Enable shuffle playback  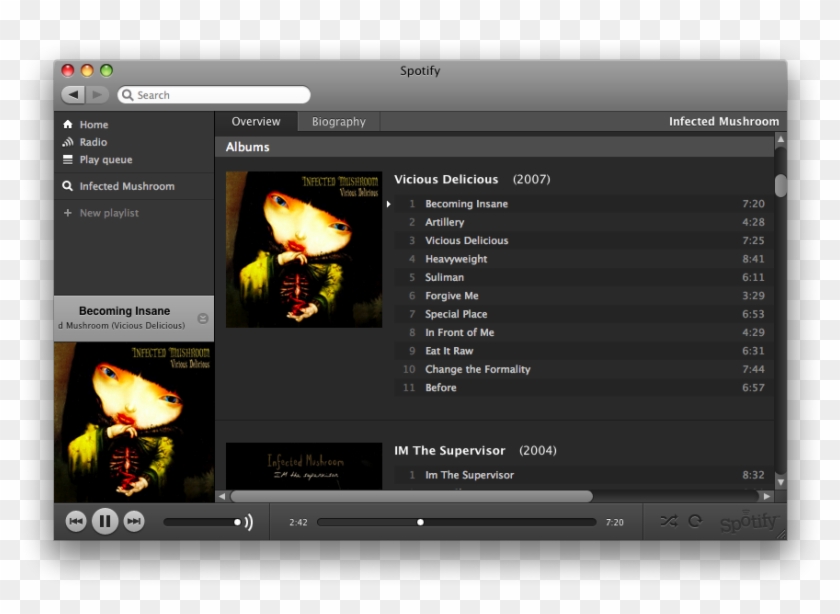pos(668,519)
